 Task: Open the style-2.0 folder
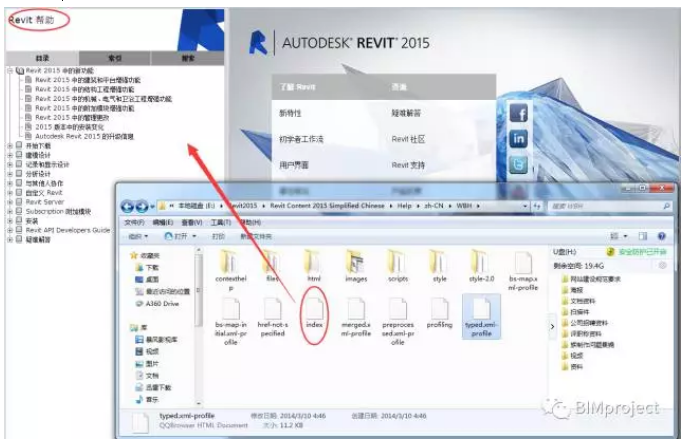(481, 266)
